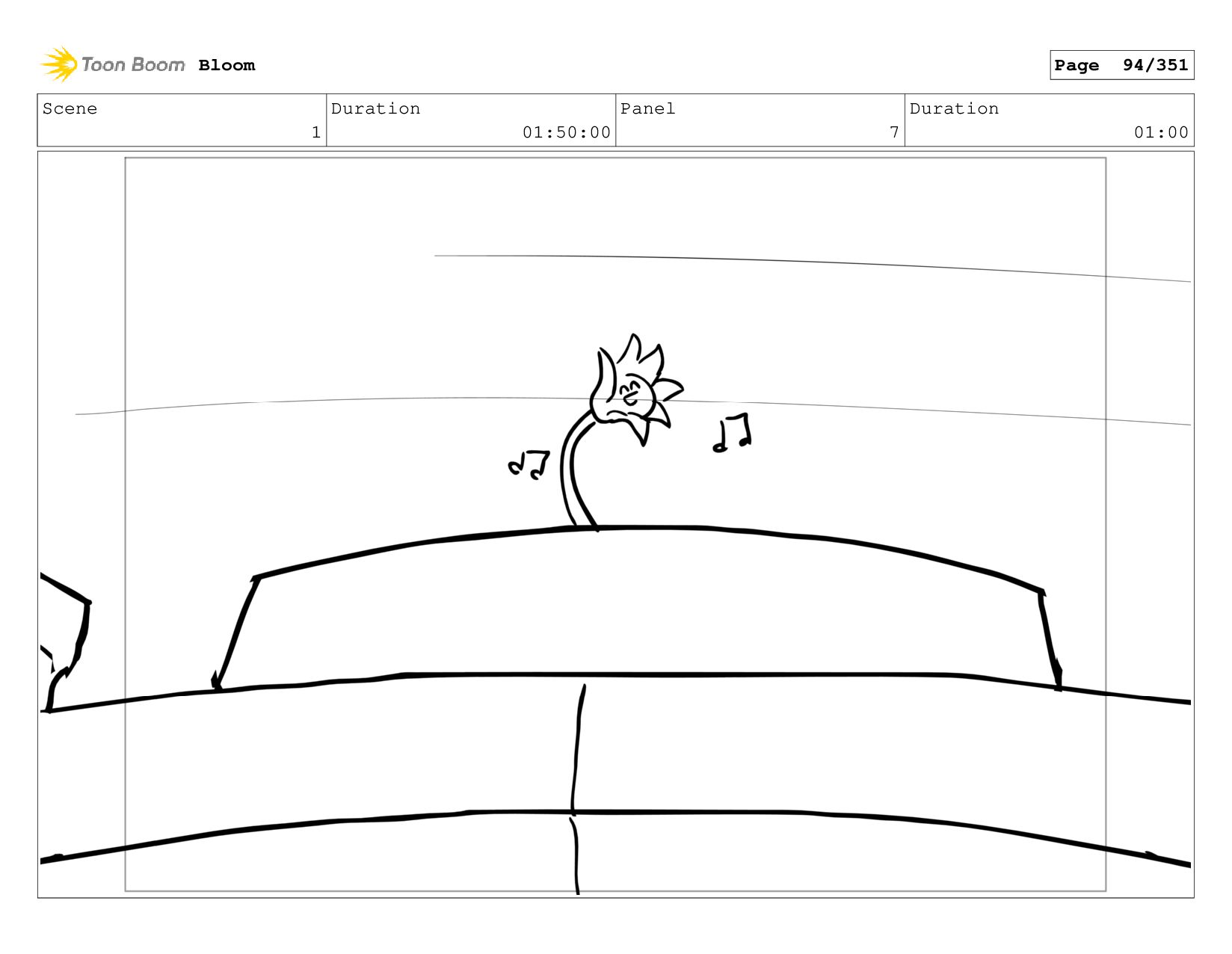Click the Toon Boom logo icon
This screenshot has width=1232, height=954.
coord(59,64)
